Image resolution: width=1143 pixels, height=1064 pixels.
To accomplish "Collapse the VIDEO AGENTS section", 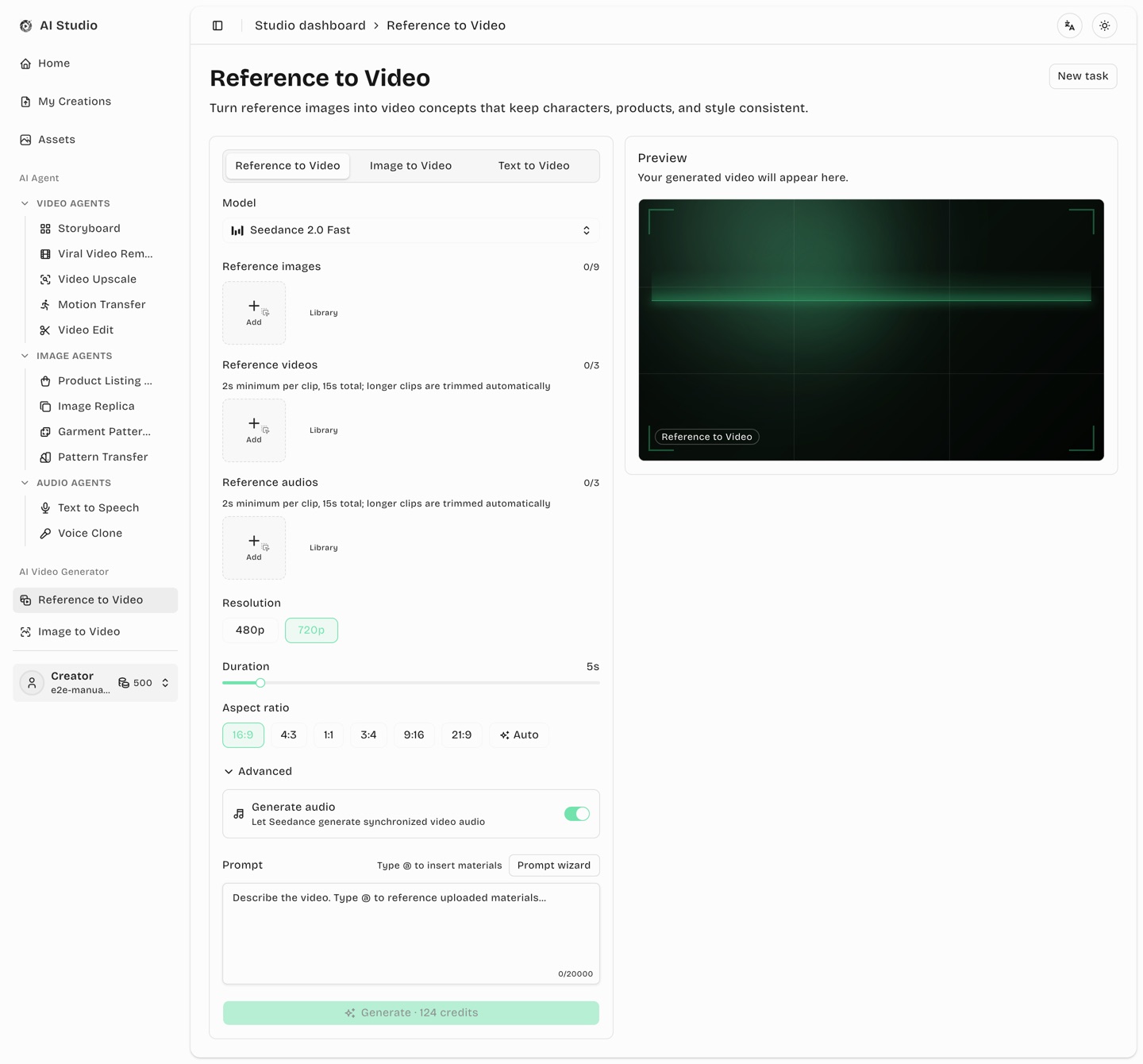I will click(x=65, y=204).
